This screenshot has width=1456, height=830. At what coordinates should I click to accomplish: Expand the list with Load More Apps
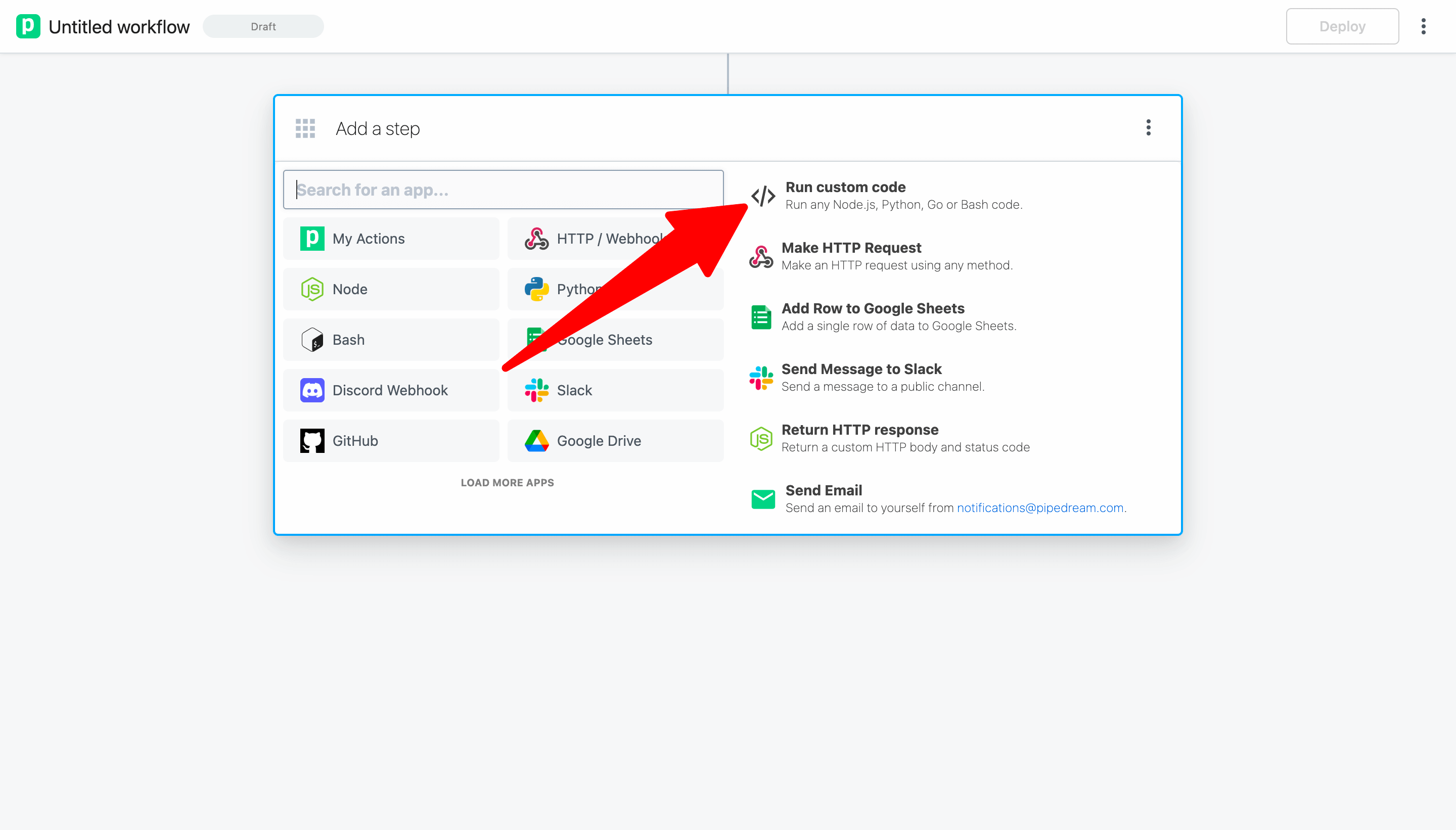(507, 482)
